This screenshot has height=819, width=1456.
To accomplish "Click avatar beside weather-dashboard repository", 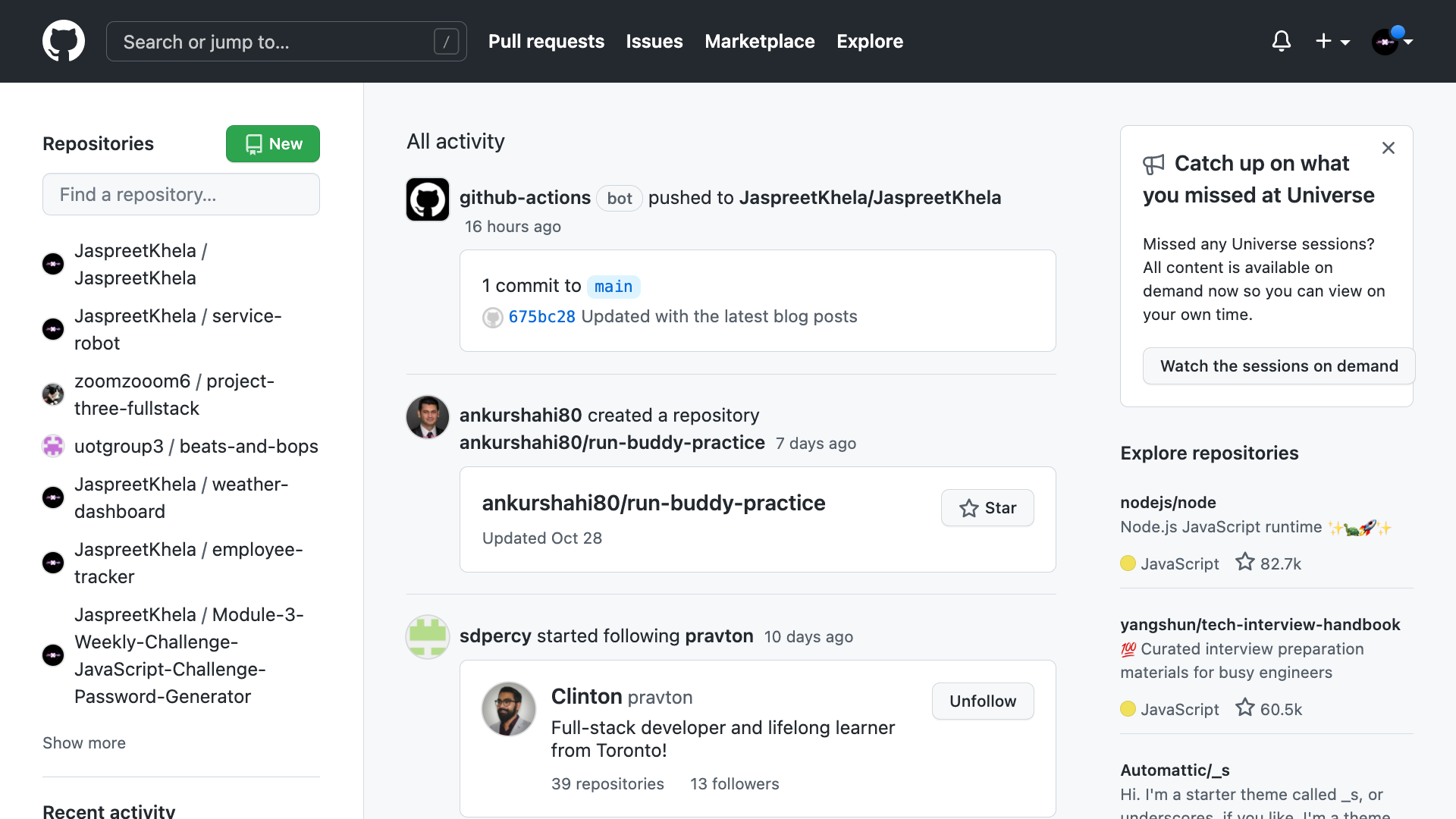I will coord(53,497).
